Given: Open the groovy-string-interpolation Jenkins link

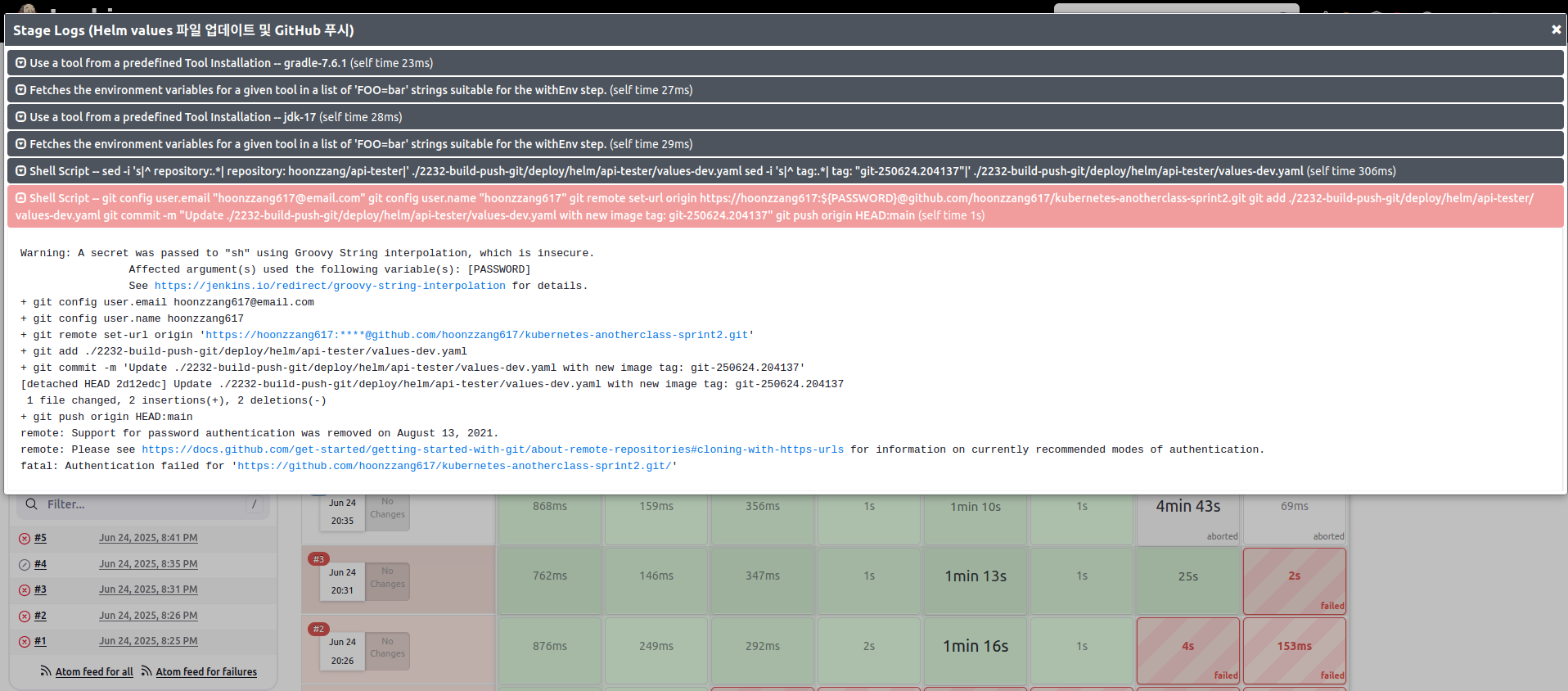Looking at the screenshot, I should (x=330, y=286).
